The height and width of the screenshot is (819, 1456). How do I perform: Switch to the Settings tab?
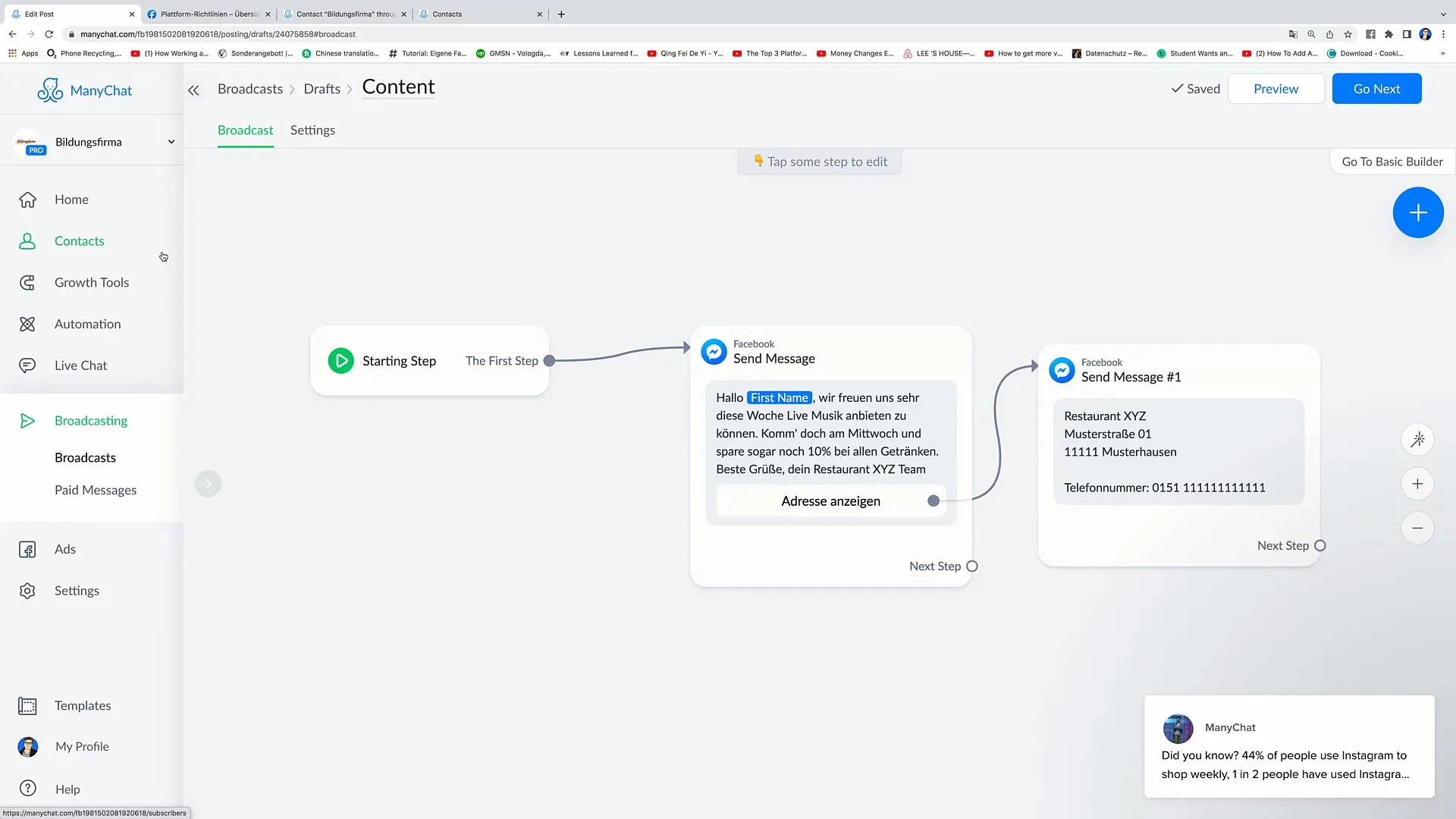coord(312,130)
